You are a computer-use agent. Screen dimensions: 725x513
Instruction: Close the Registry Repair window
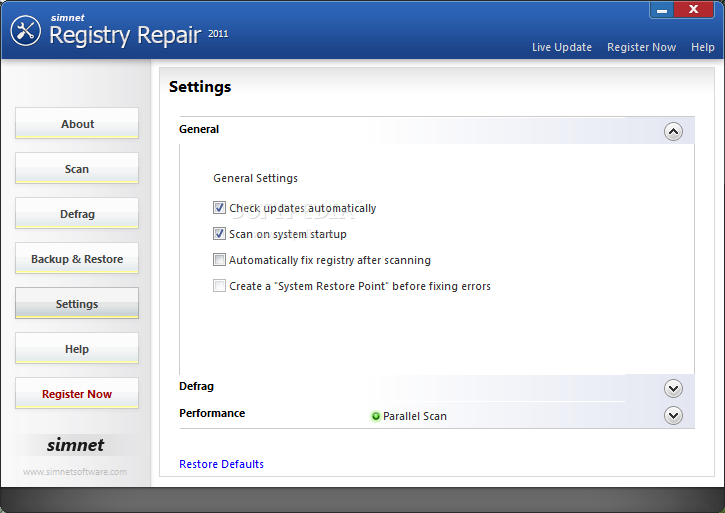click(694, 9)
